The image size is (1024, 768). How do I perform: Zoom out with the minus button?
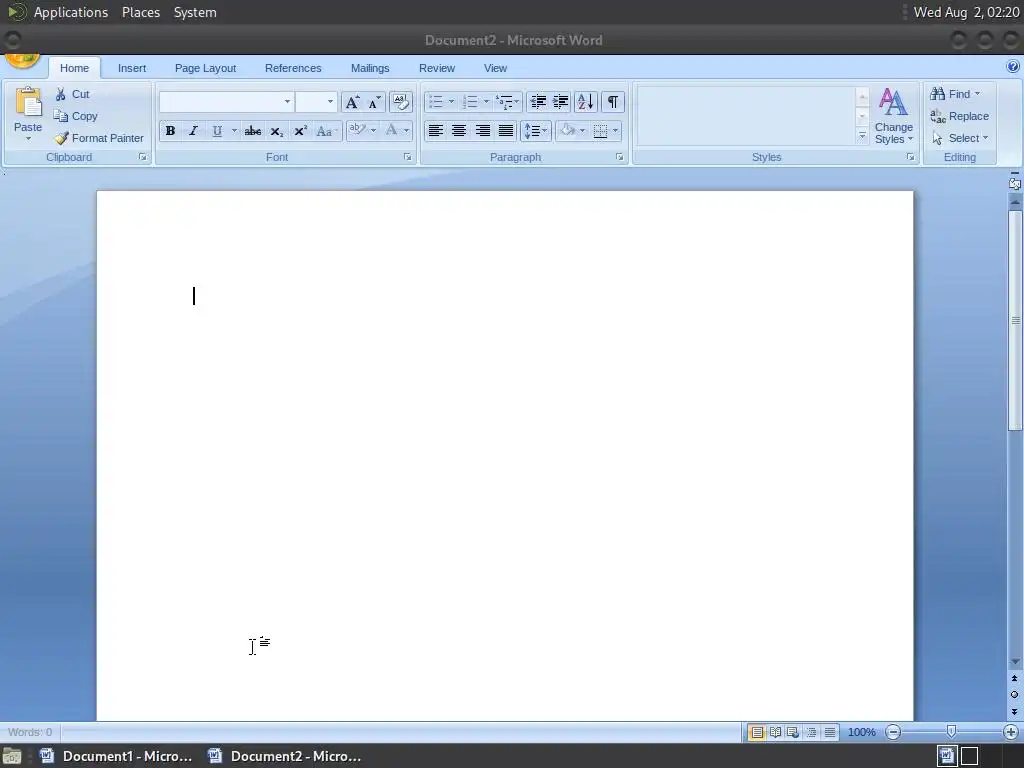coord(893,732)
